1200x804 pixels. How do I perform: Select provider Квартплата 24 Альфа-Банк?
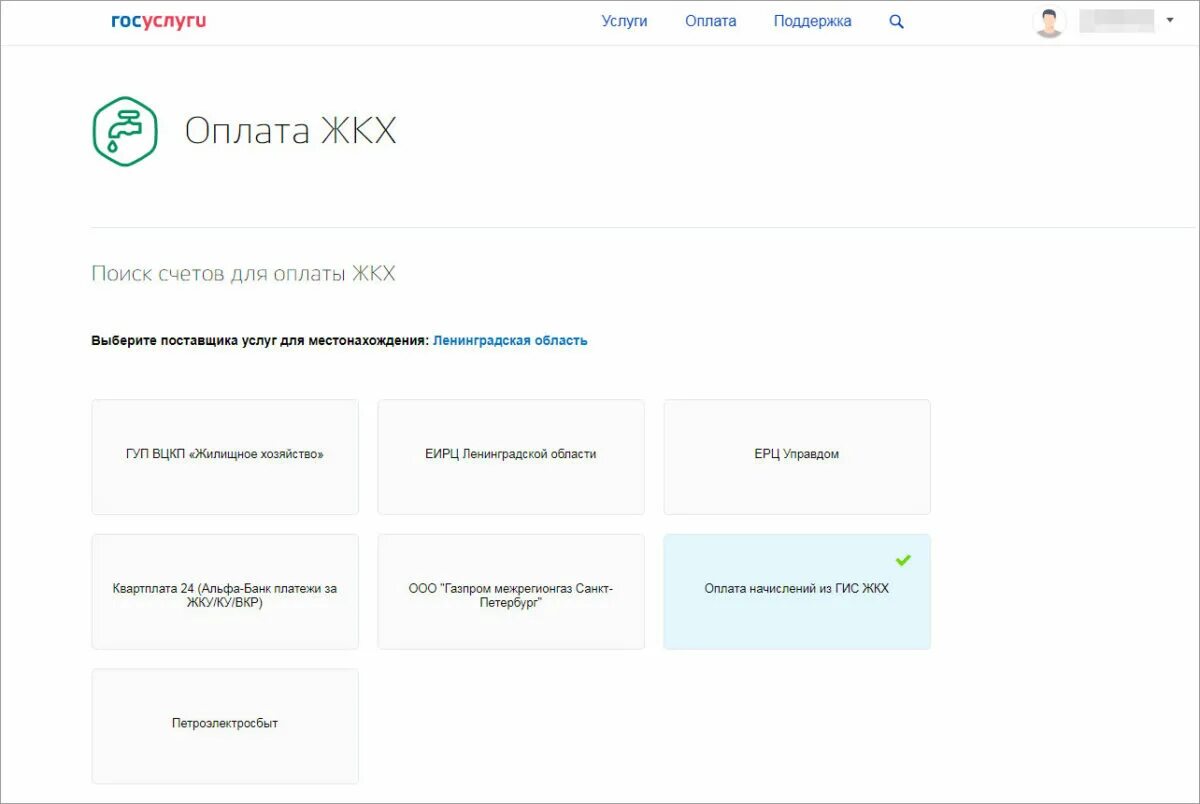tap(225, 592)
